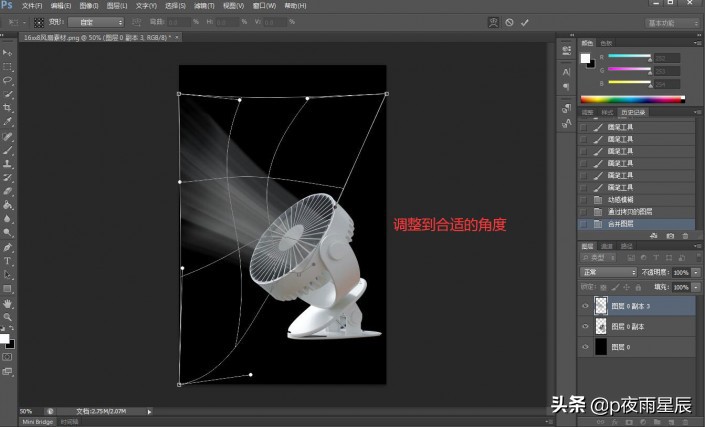Open layer blend mode dropdown 正常
The height and width of the screenshot is (427, 705).
(608, 272)
